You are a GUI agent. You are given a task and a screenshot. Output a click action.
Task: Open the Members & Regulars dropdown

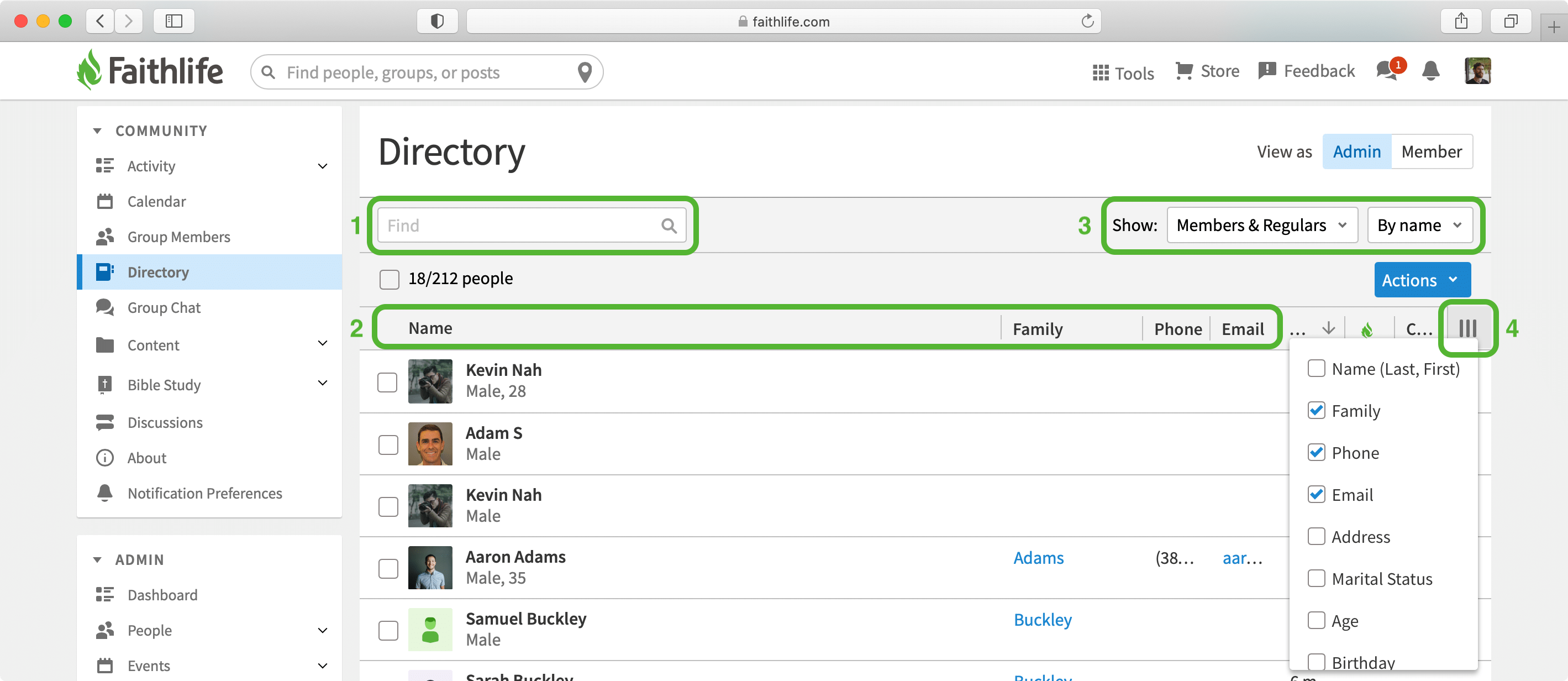[1262, 226]
